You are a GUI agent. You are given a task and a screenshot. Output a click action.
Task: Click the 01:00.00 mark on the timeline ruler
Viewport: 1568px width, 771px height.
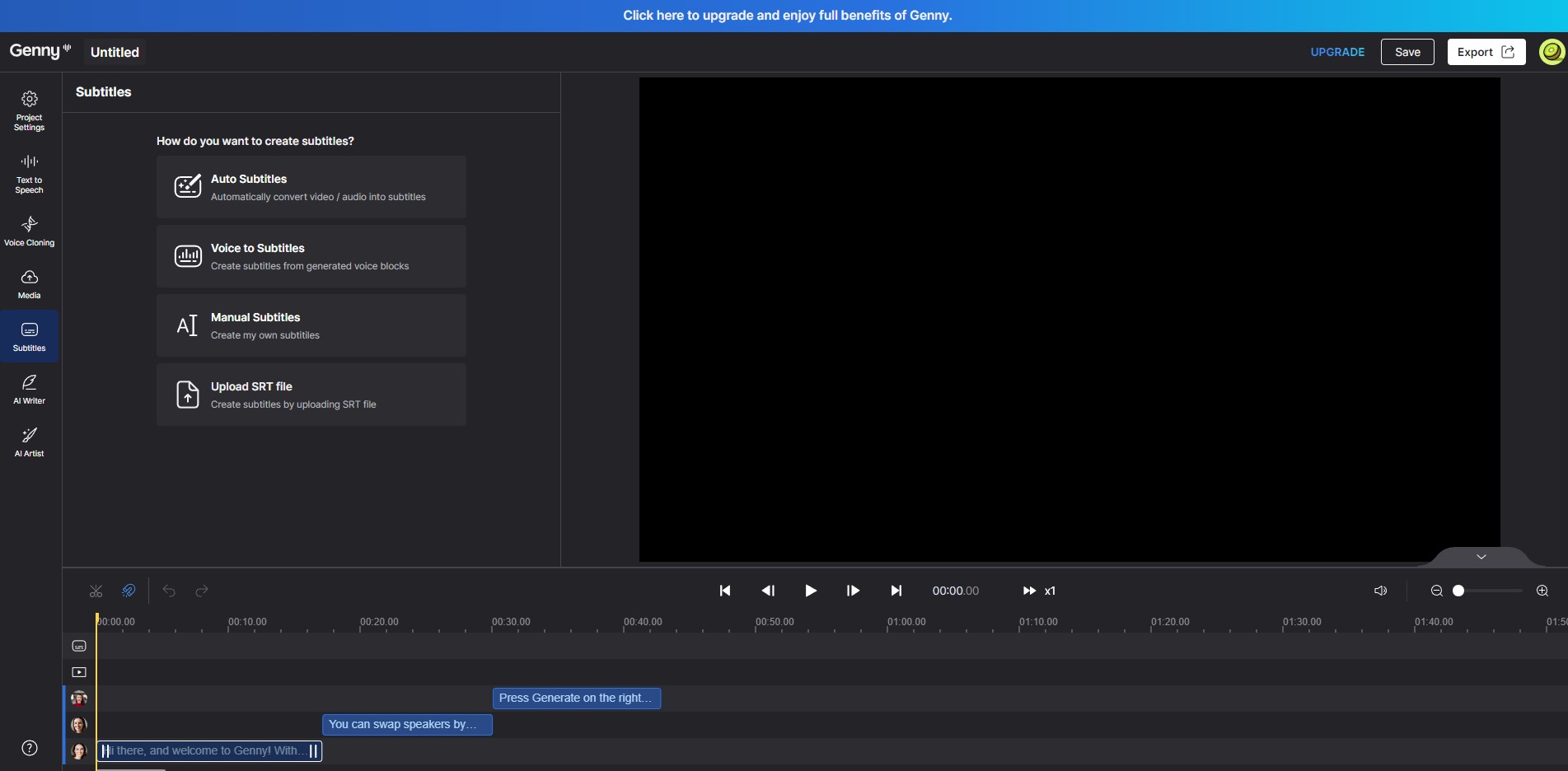(x=906, y=622)
